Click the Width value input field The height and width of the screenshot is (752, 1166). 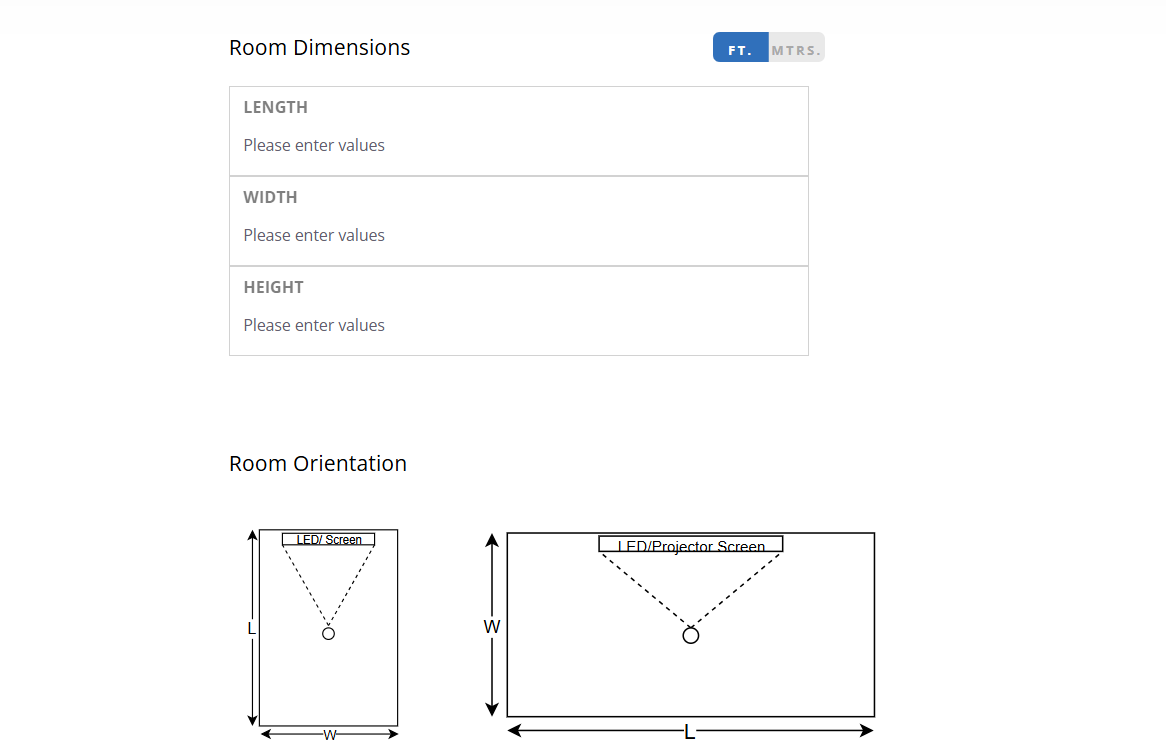tap(518, 236)
